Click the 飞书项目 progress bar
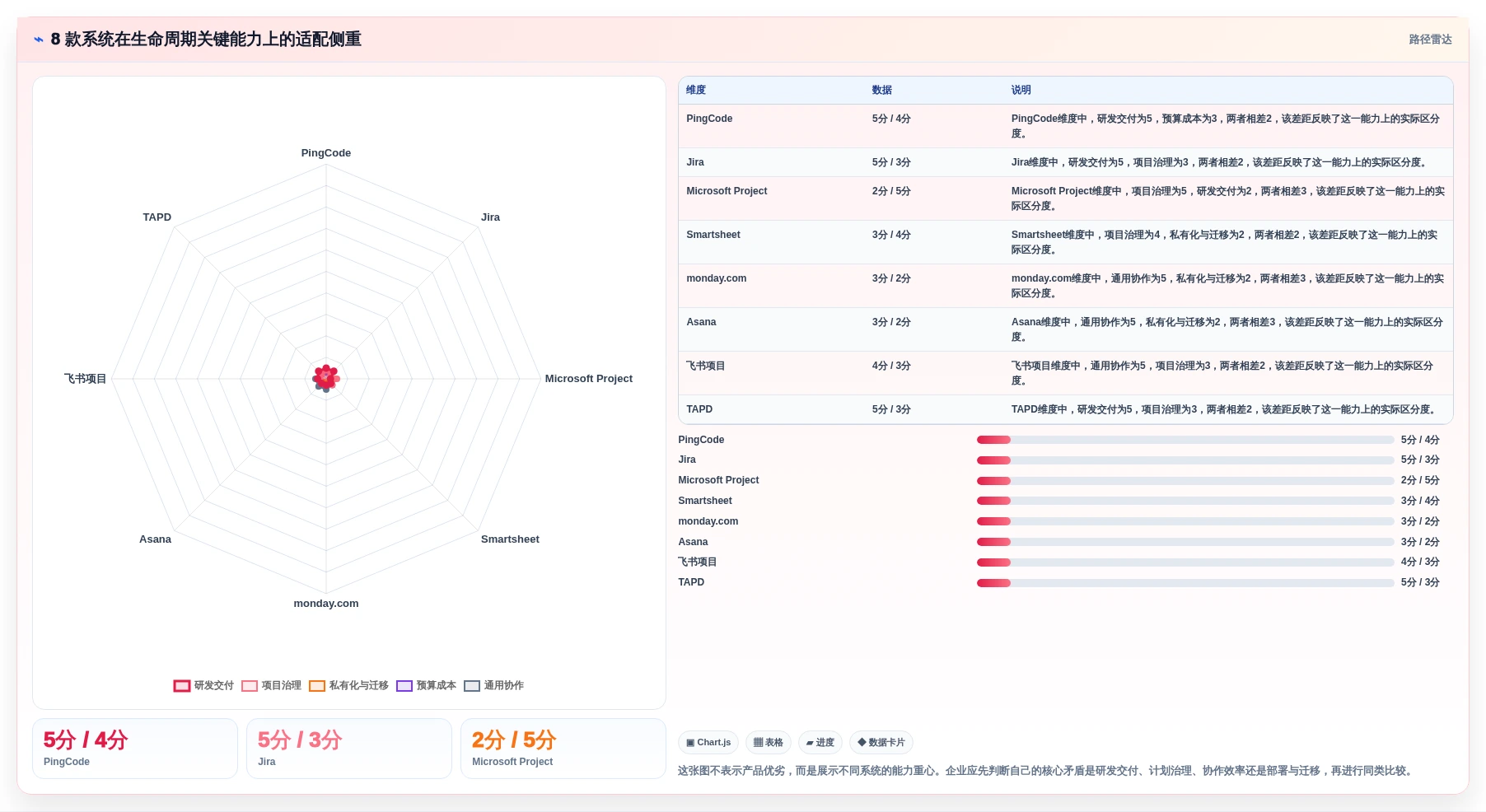Image resolution: width=1486 pixels, height=812 pixels. click(x=1185, y=562)
